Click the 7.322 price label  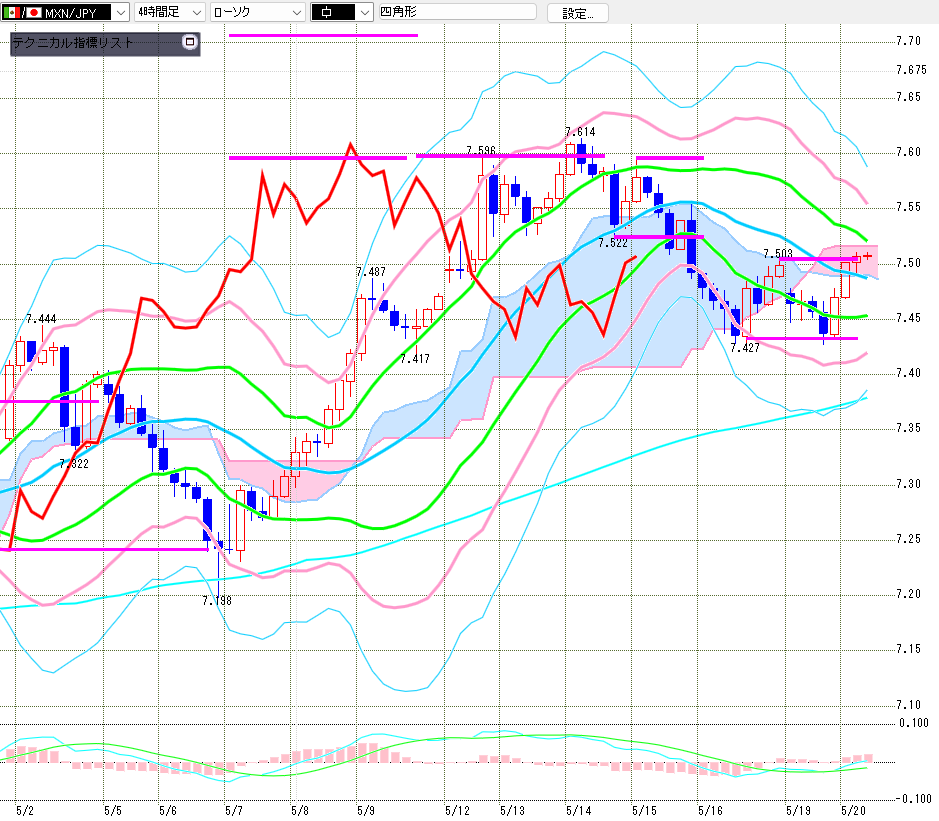point(74,463)
